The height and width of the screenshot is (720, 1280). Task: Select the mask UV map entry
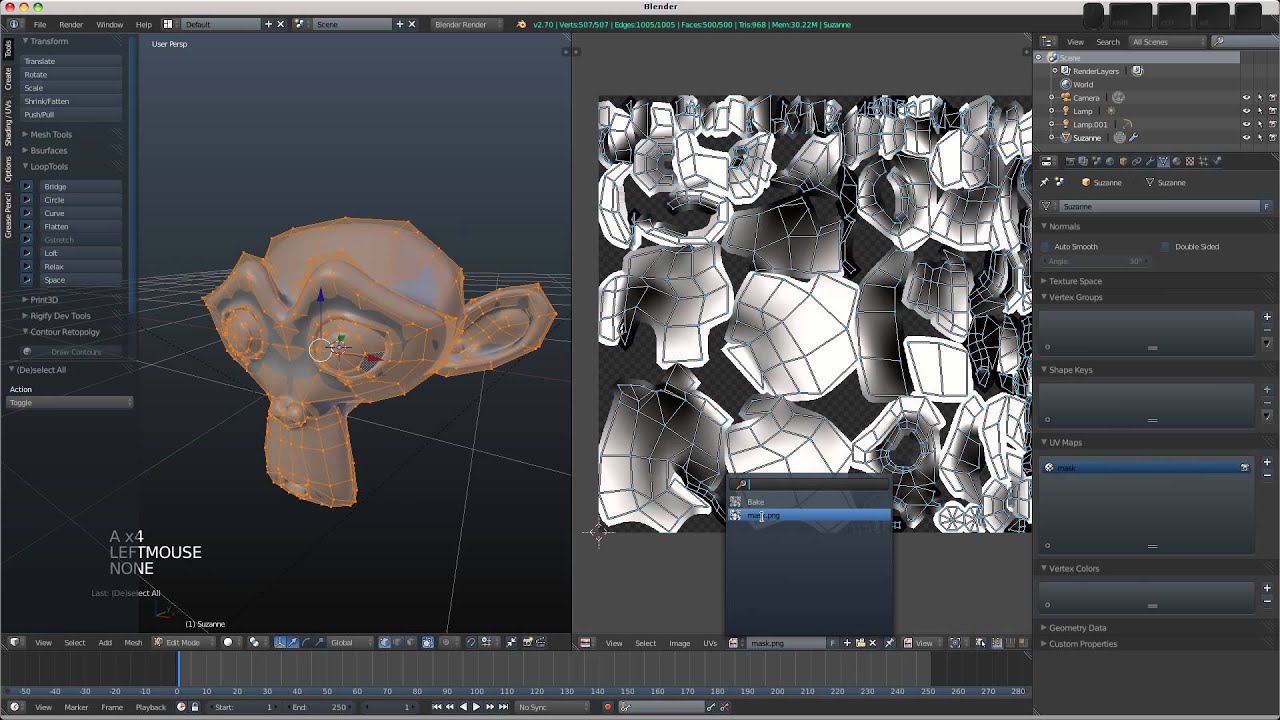[1147, 467]
